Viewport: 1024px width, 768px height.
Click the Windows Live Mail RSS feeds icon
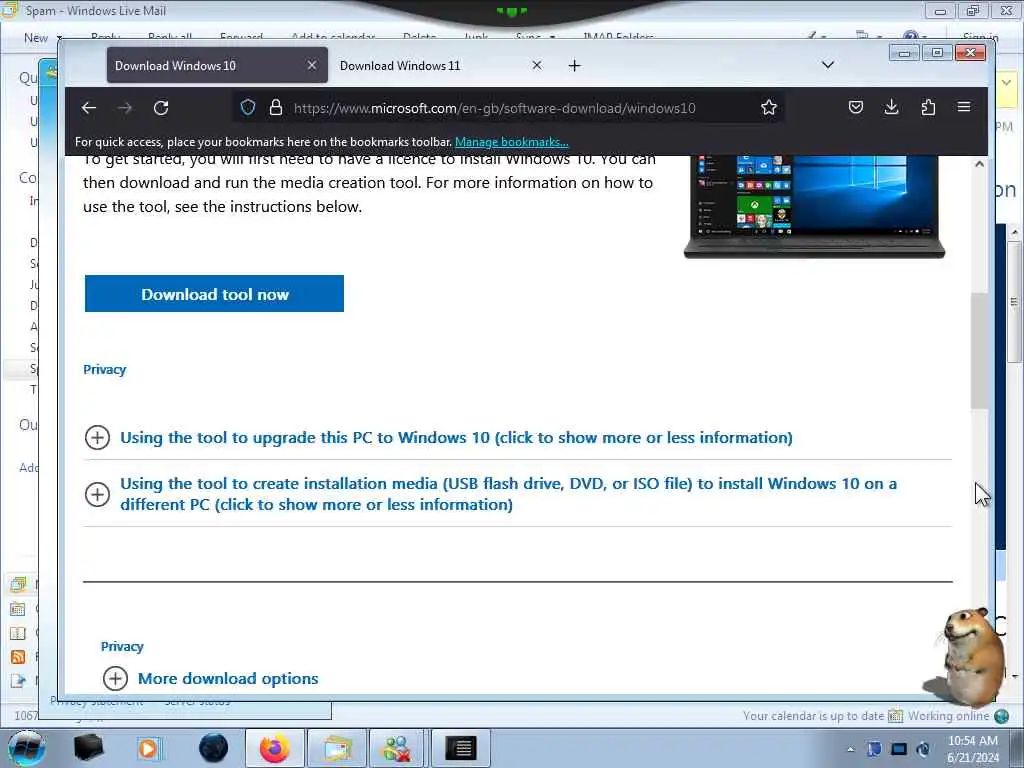point(18,657)
